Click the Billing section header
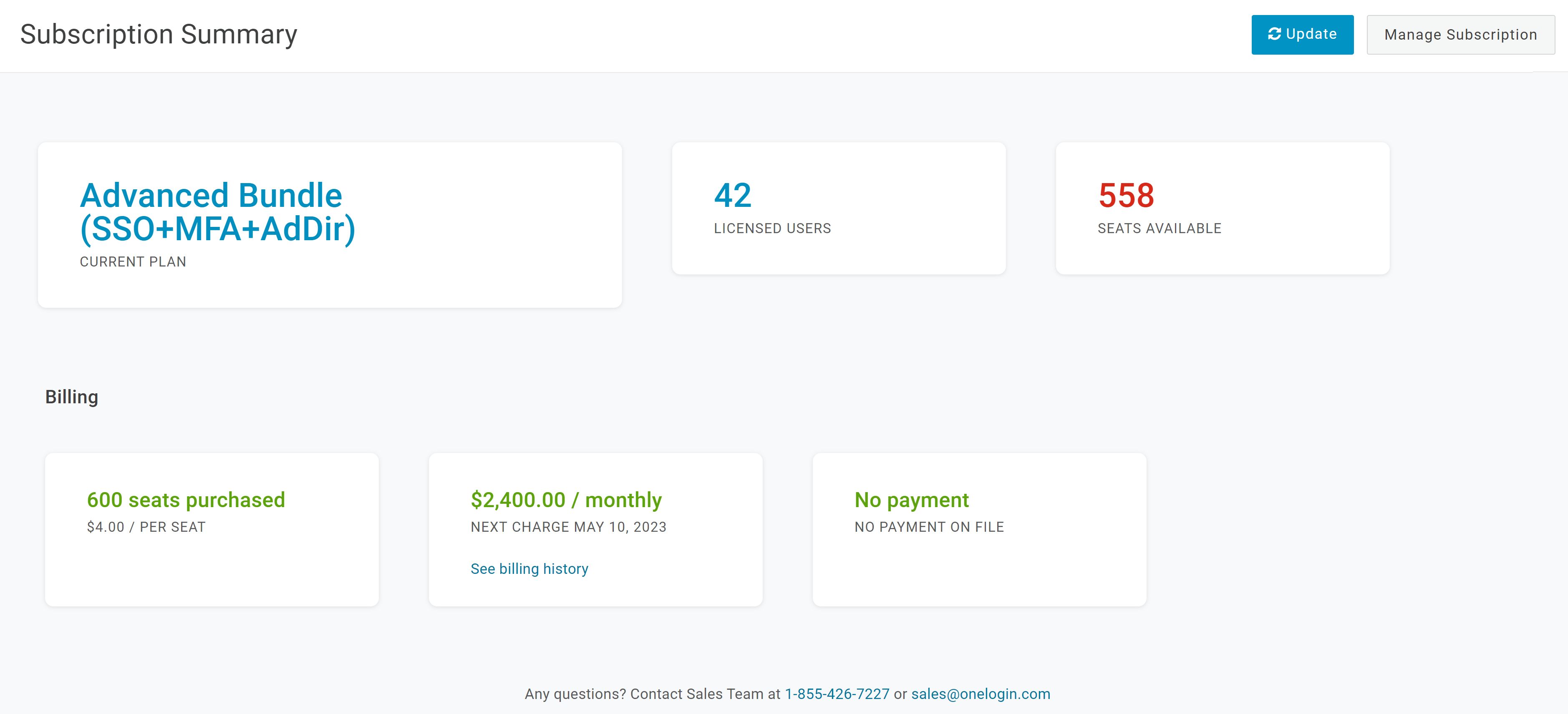 [x=72, y=397]
